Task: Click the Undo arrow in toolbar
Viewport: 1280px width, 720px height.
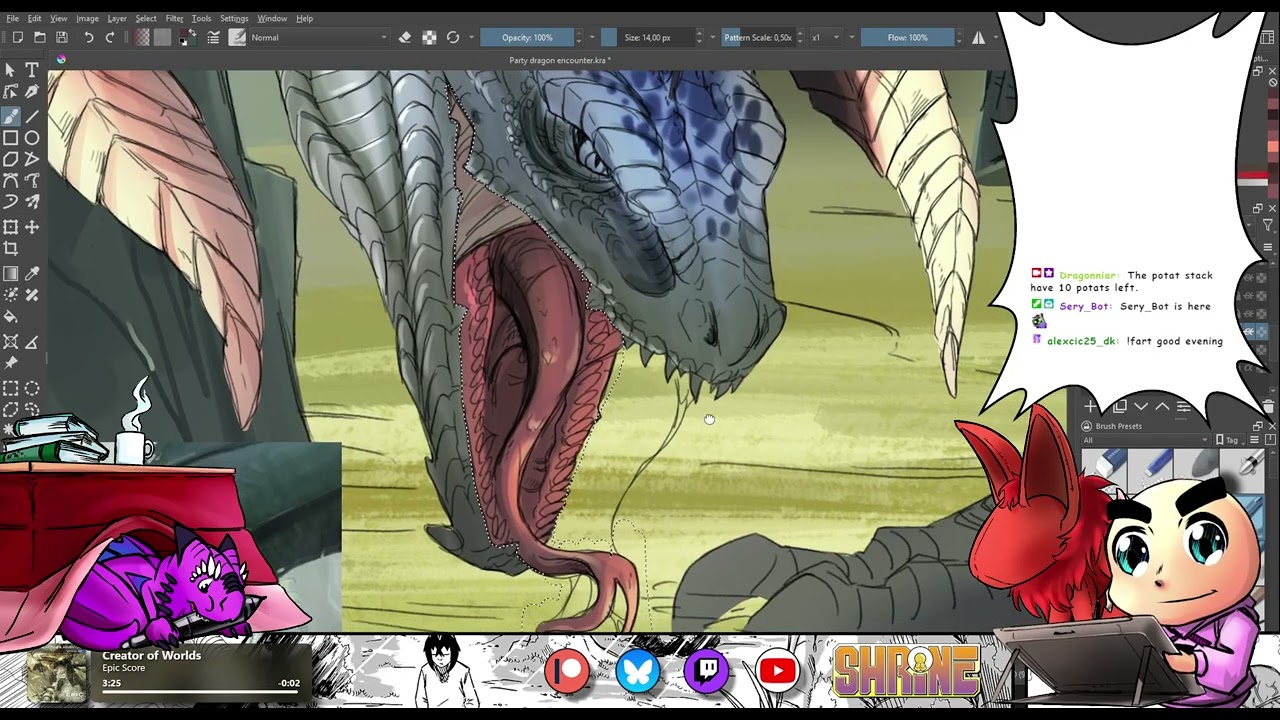Action: pos(88,37)
